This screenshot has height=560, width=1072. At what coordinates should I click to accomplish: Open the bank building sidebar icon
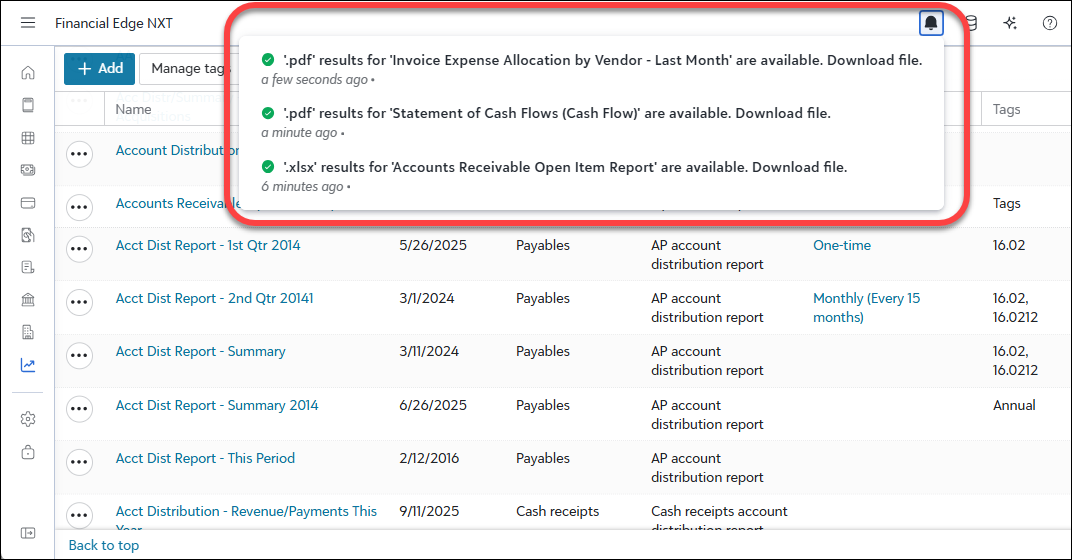click(28, 299)
